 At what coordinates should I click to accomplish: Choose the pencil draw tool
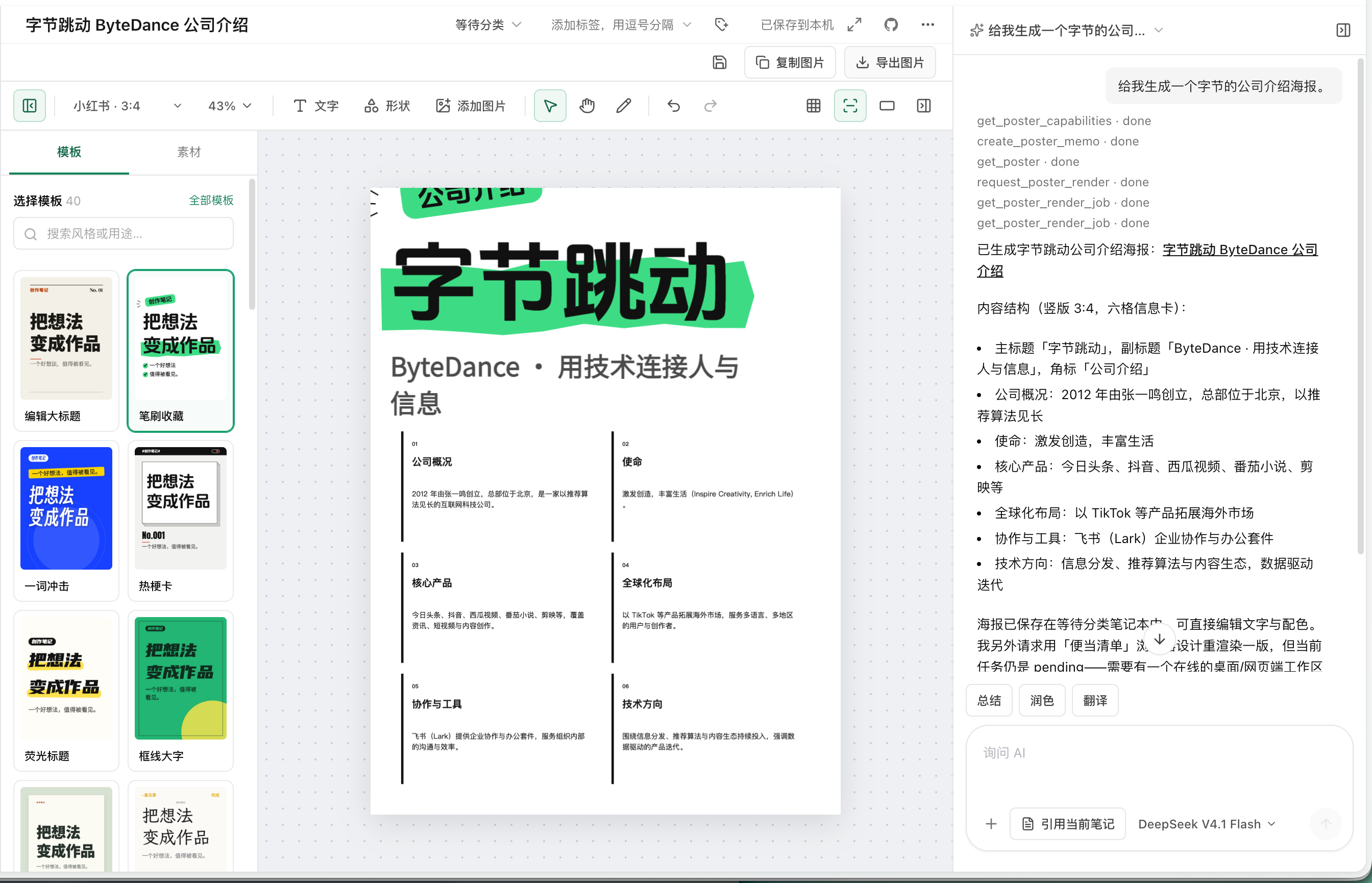(x=623, y=106)
